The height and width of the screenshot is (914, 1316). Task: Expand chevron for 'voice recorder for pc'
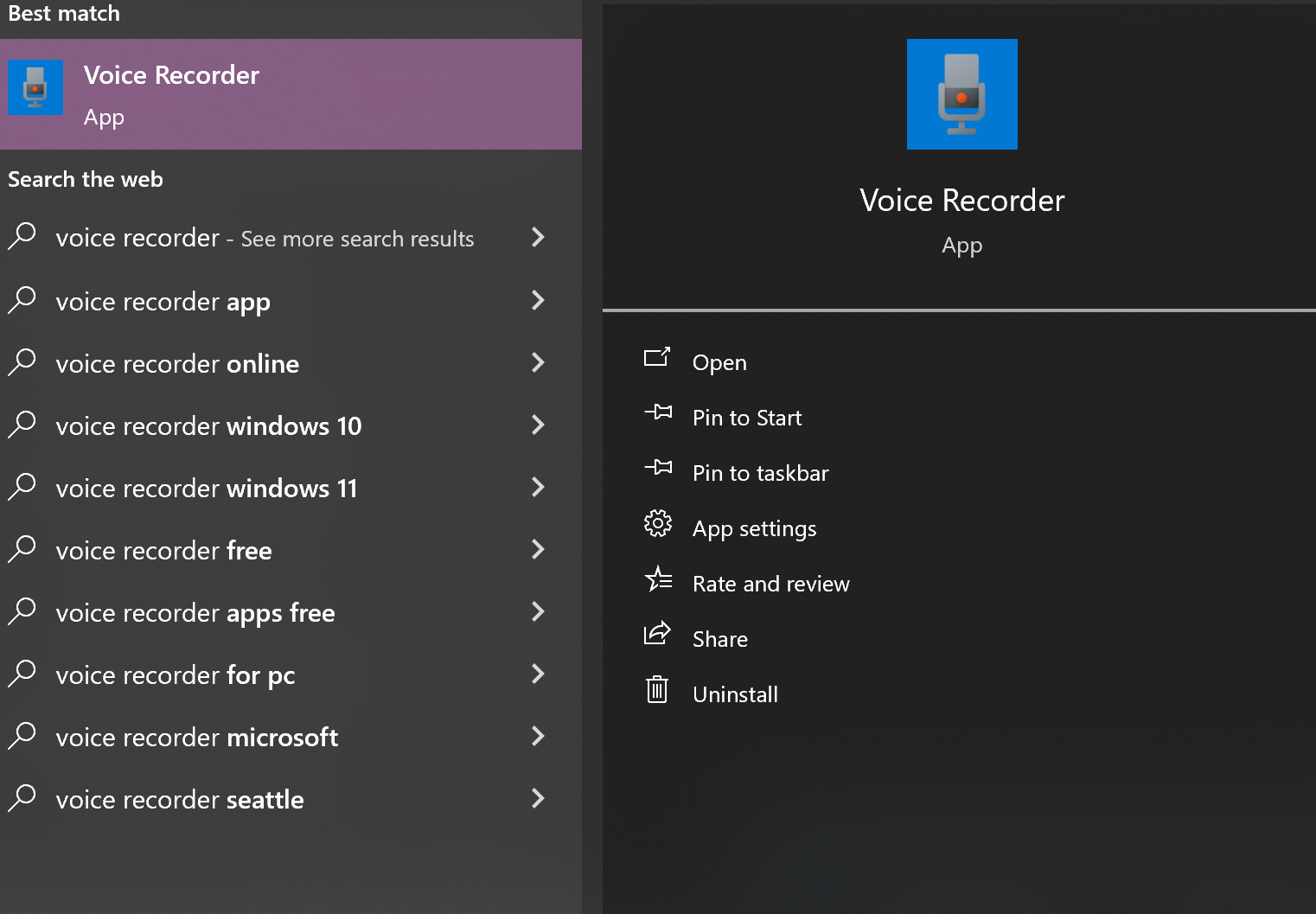(x=538, y=674)
